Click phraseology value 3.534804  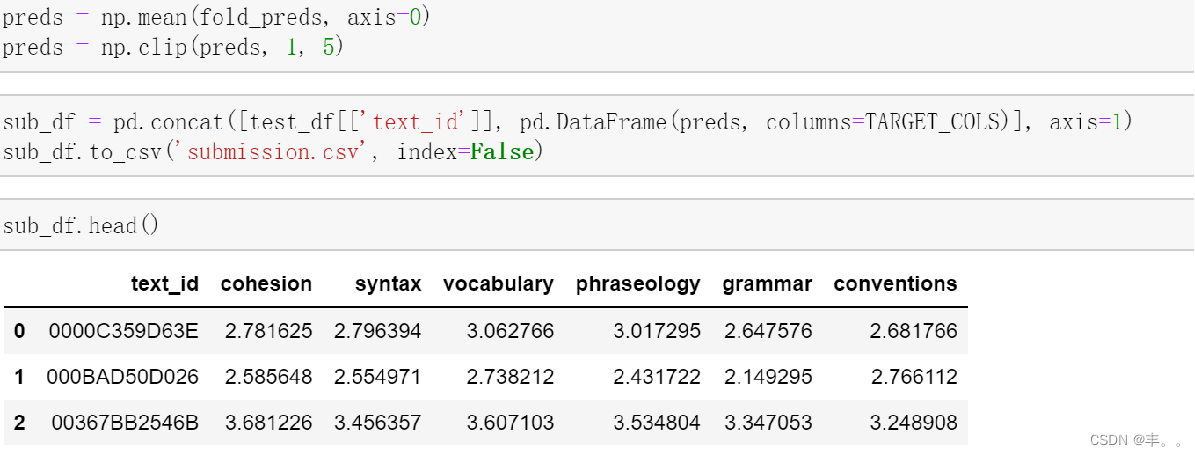pos(657,422)
